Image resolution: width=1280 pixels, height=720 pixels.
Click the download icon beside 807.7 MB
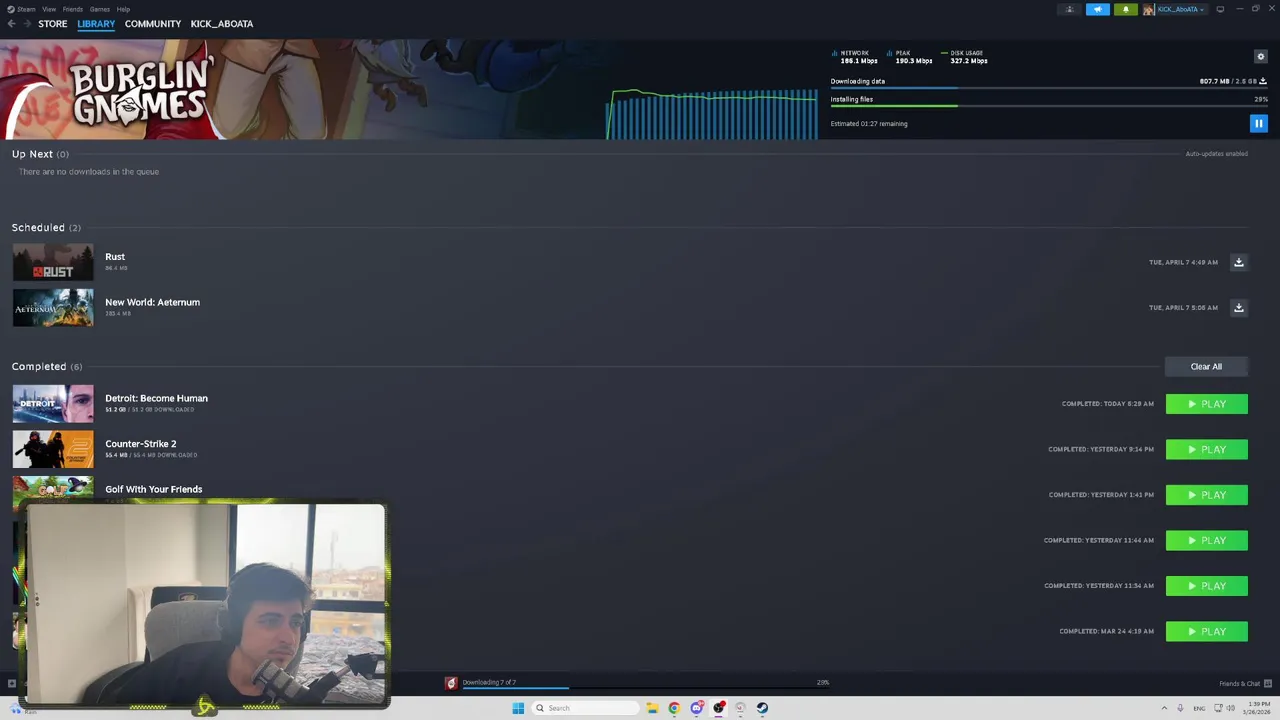pyautogui.click(x=1263, y=81)
